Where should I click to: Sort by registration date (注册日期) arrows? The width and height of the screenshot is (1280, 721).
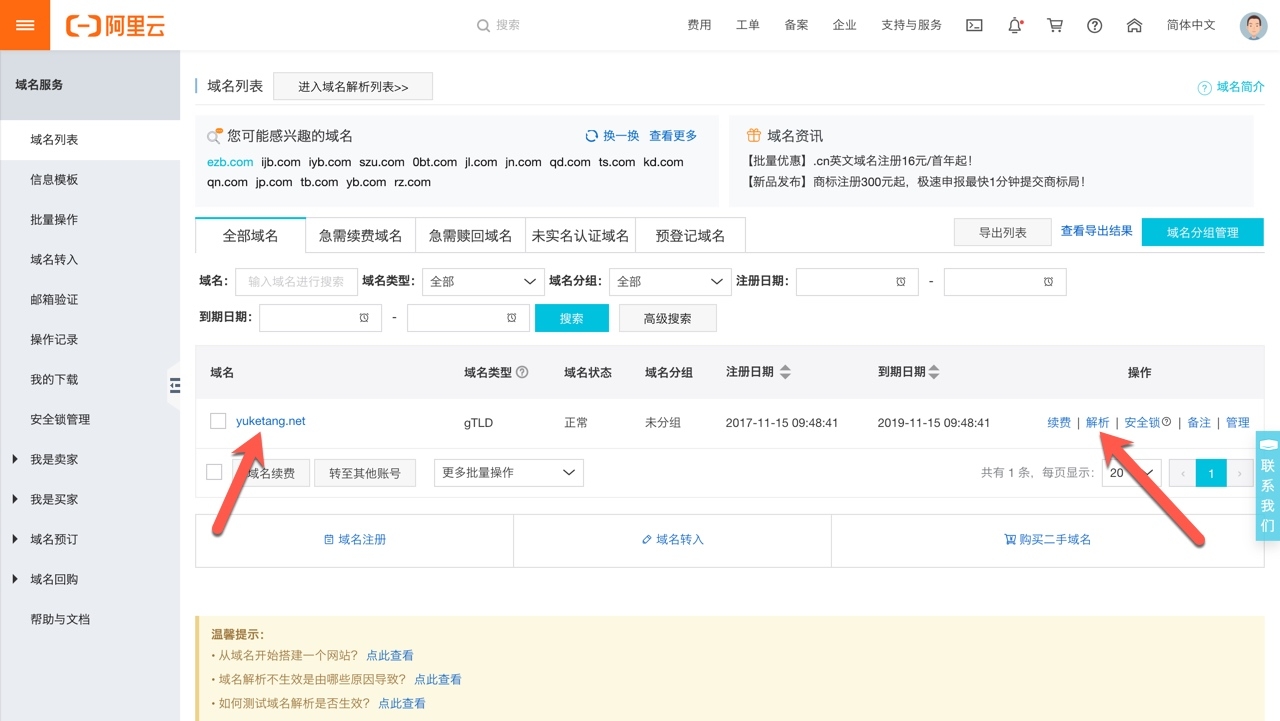[x=785, y=372]
